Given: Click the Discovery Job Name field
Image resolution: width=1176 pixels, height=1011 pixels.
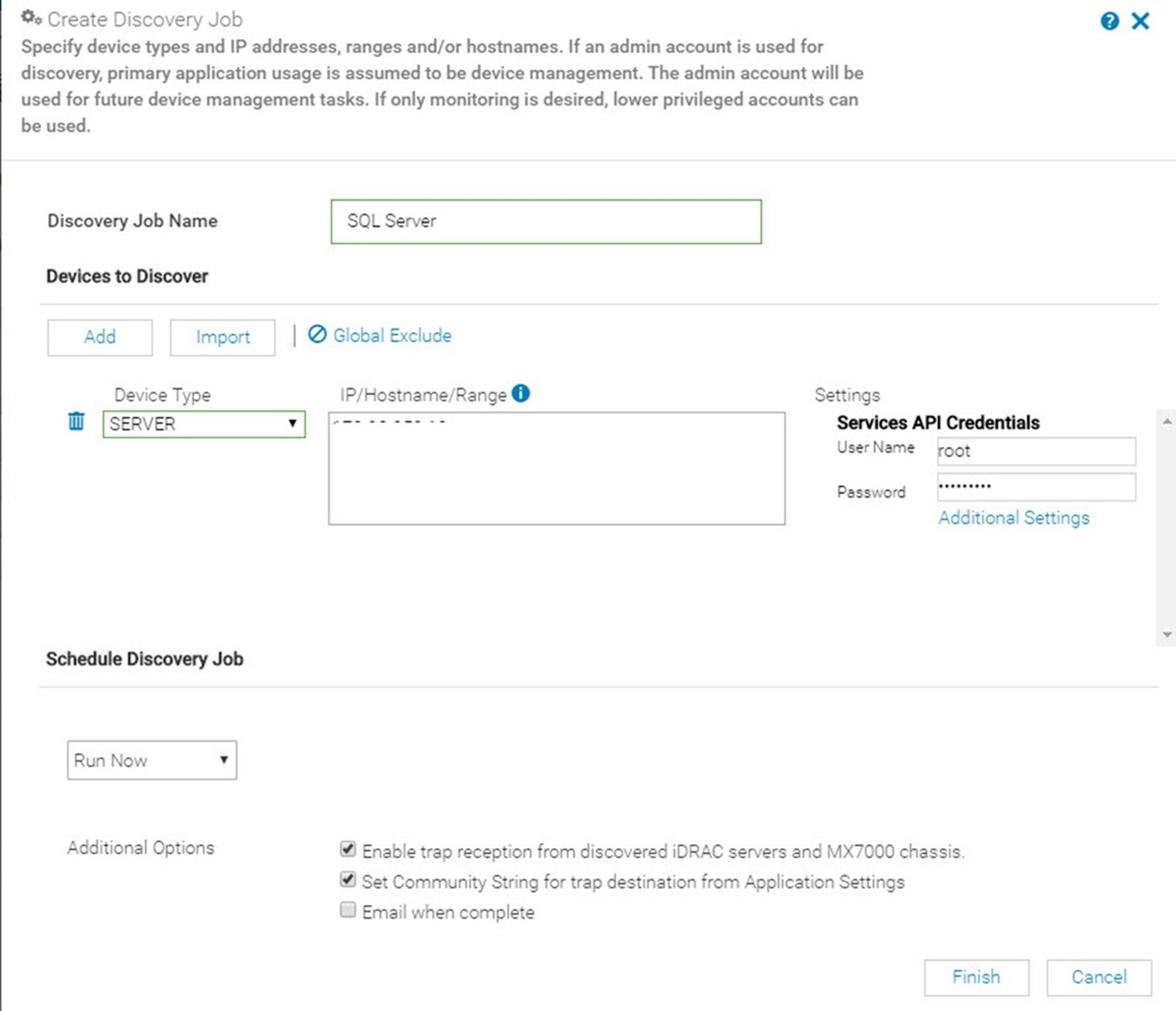Looking at the screenshot, I should pyautogui.click(x=547, y=222).
